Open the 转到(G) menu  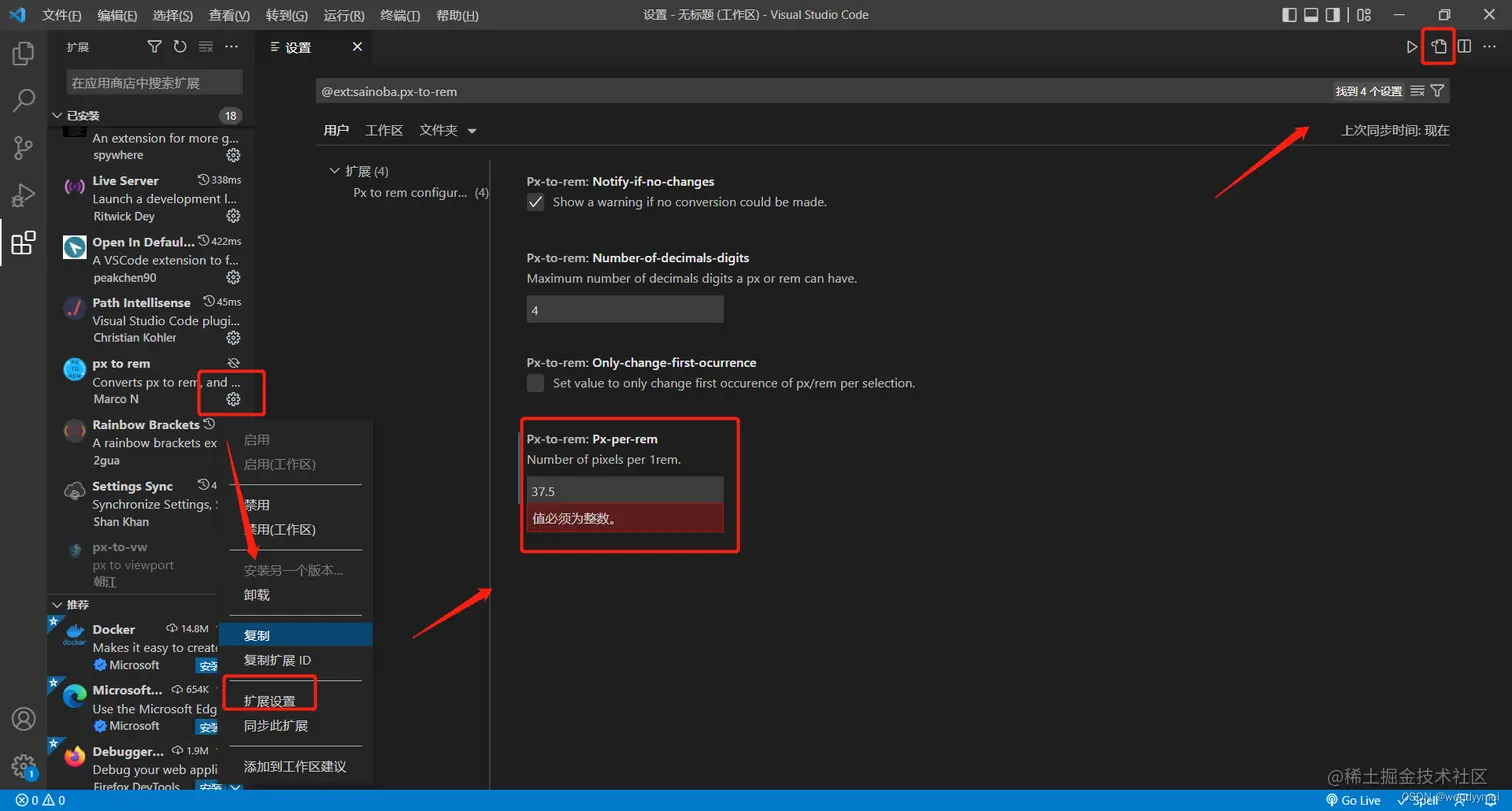(287, 16)
